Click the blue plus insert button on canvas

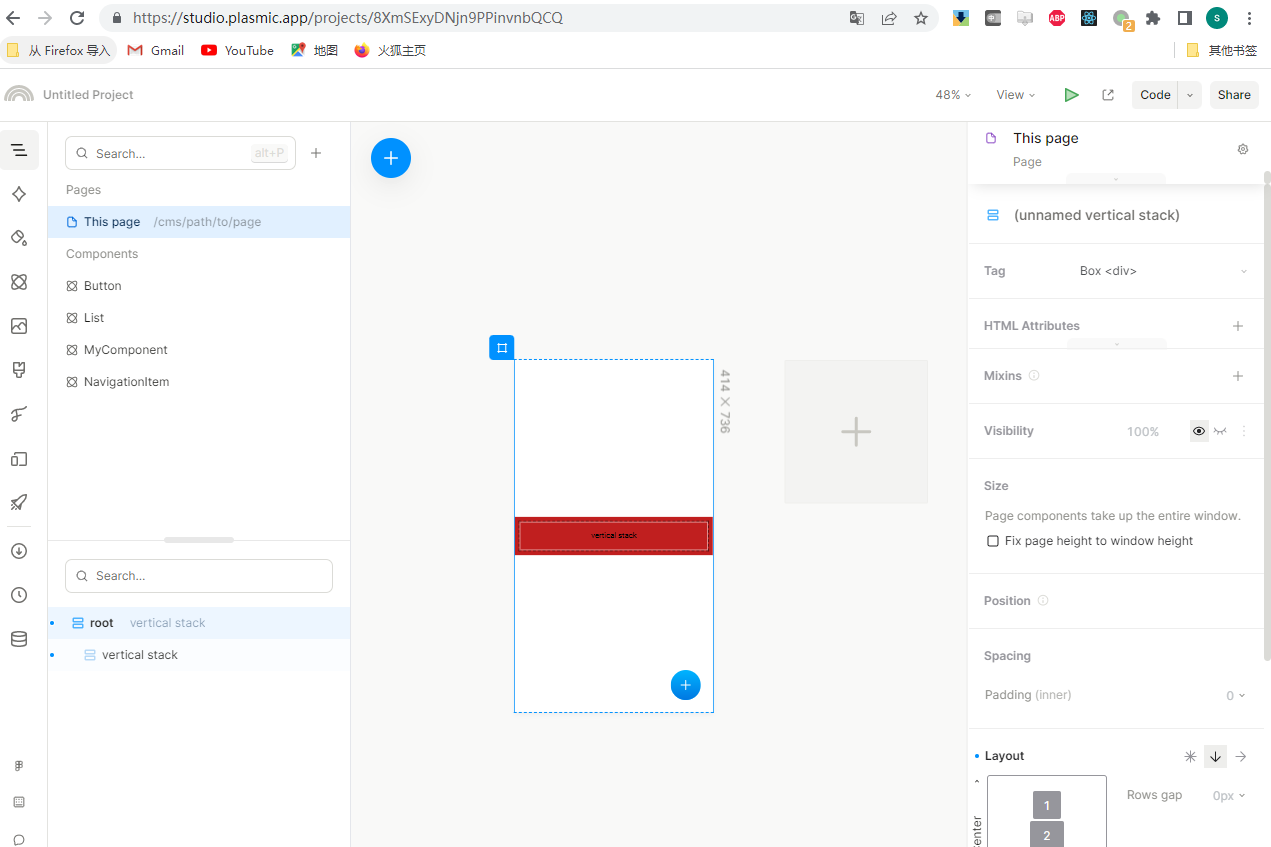coord(391,158)
